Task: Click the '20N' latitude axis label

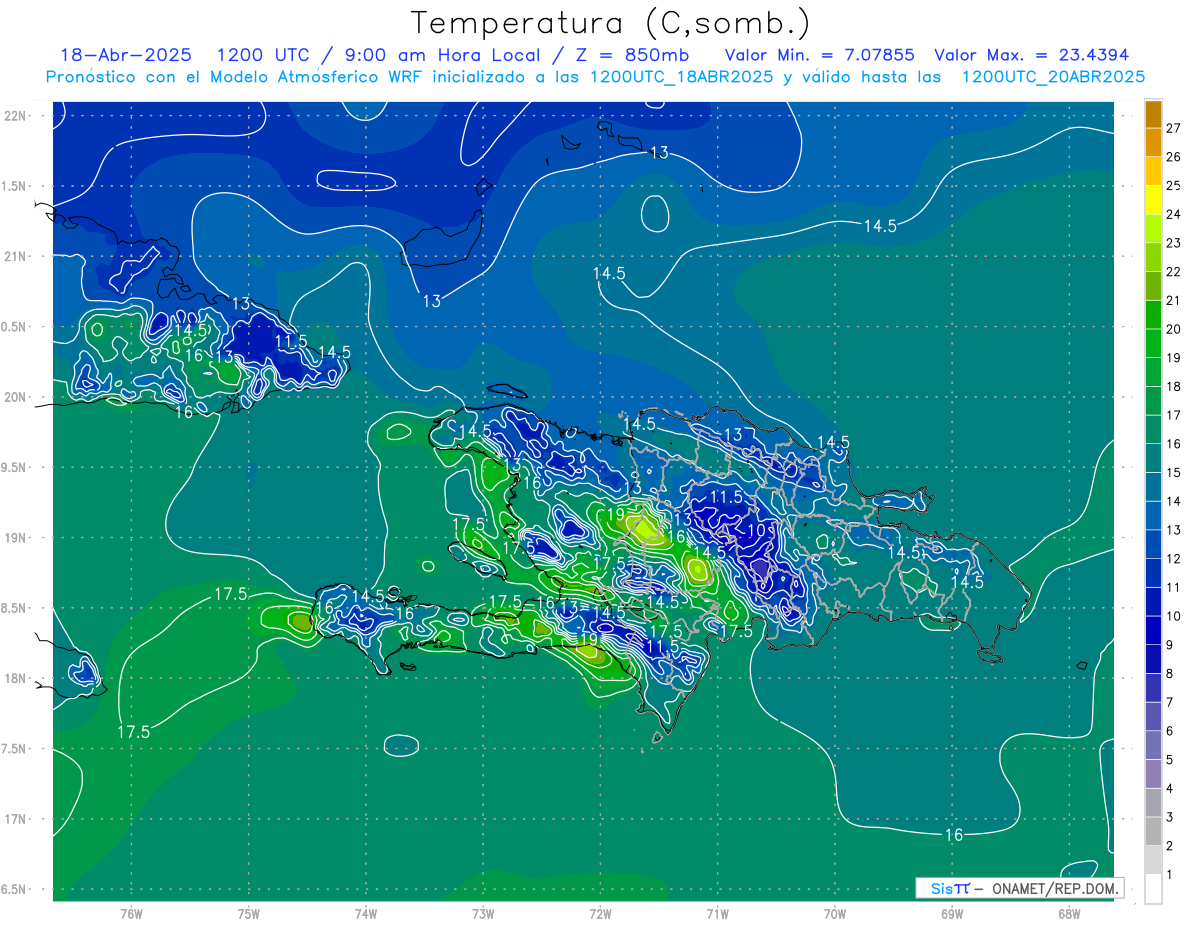Action: coord(16,397)
